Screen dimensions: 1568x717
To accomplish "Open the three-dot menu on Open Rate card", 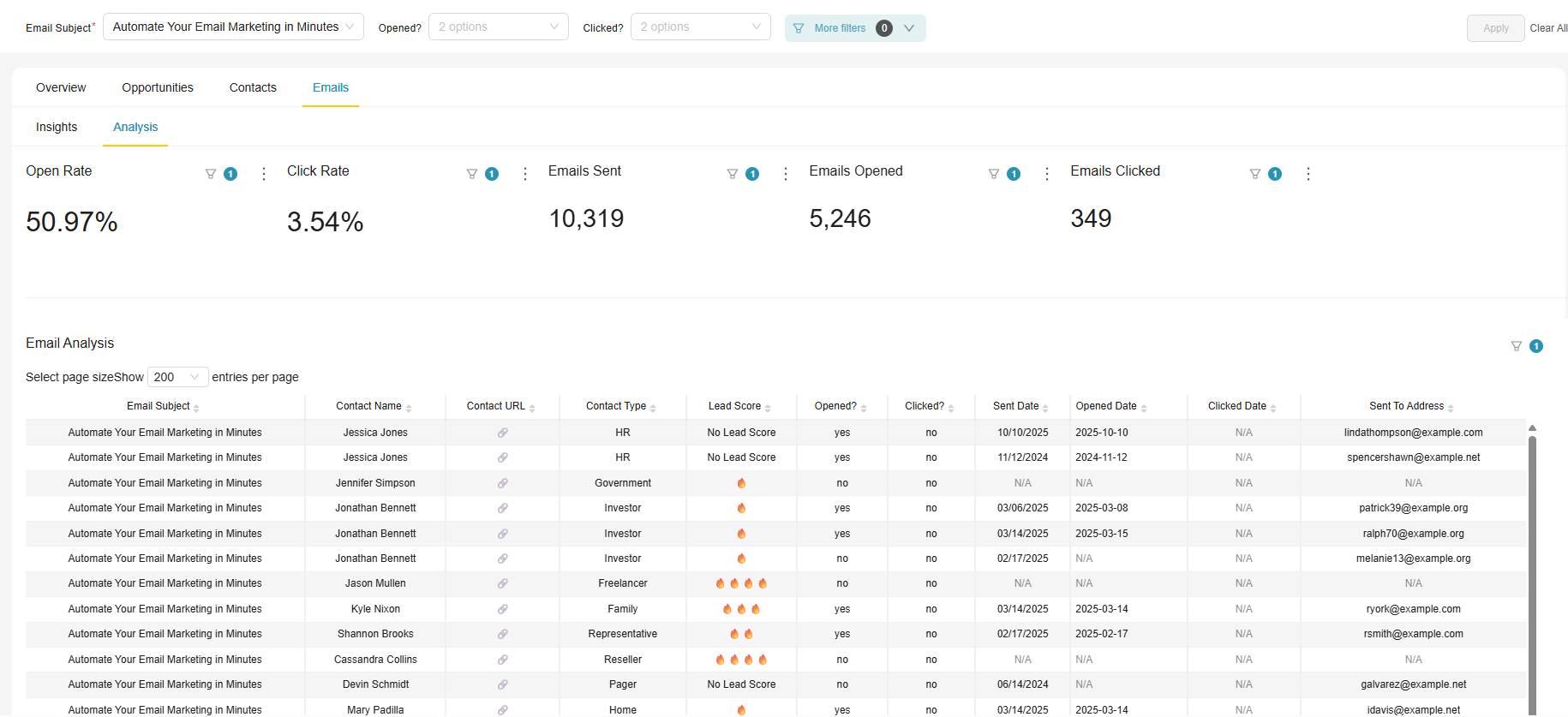I will pos(264,174).
